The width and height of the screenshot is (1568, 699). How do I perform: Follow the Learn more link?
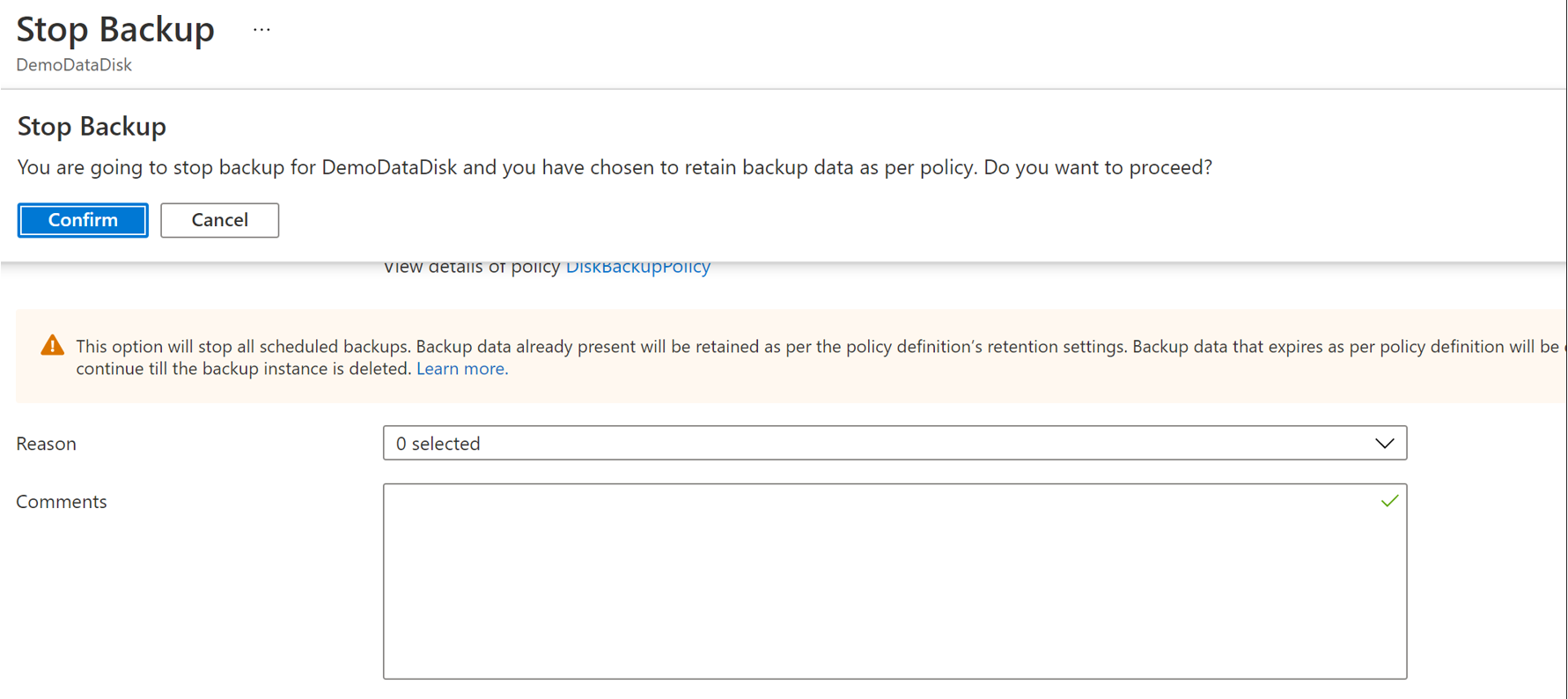461,369
